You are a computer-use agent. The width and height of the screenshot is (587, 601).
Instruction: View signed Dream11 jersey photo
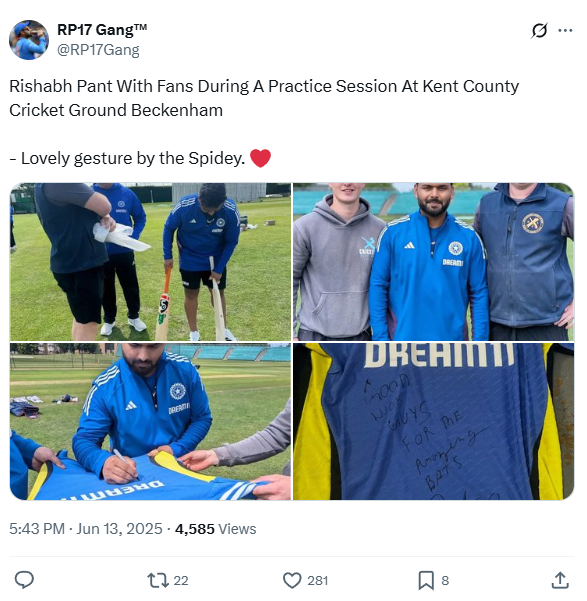(434, 422)
